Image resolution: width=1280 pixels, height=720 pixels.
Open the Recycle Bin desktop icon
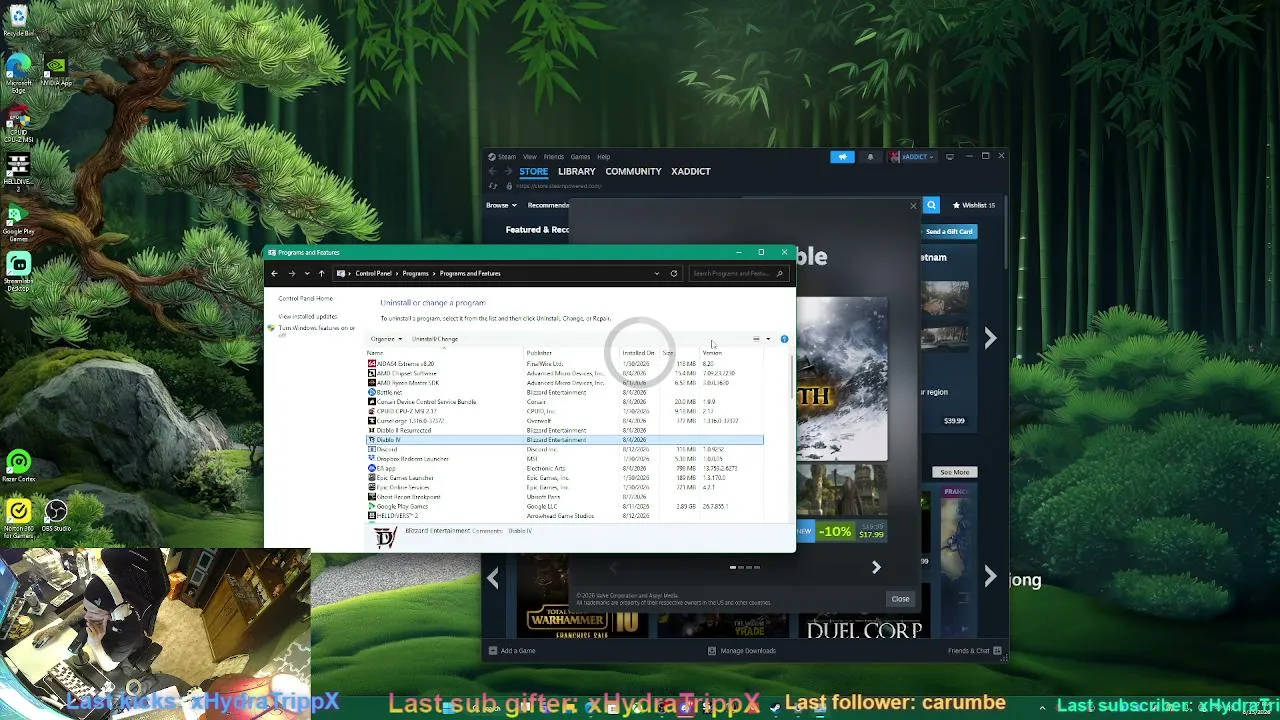tap(18, 20)
